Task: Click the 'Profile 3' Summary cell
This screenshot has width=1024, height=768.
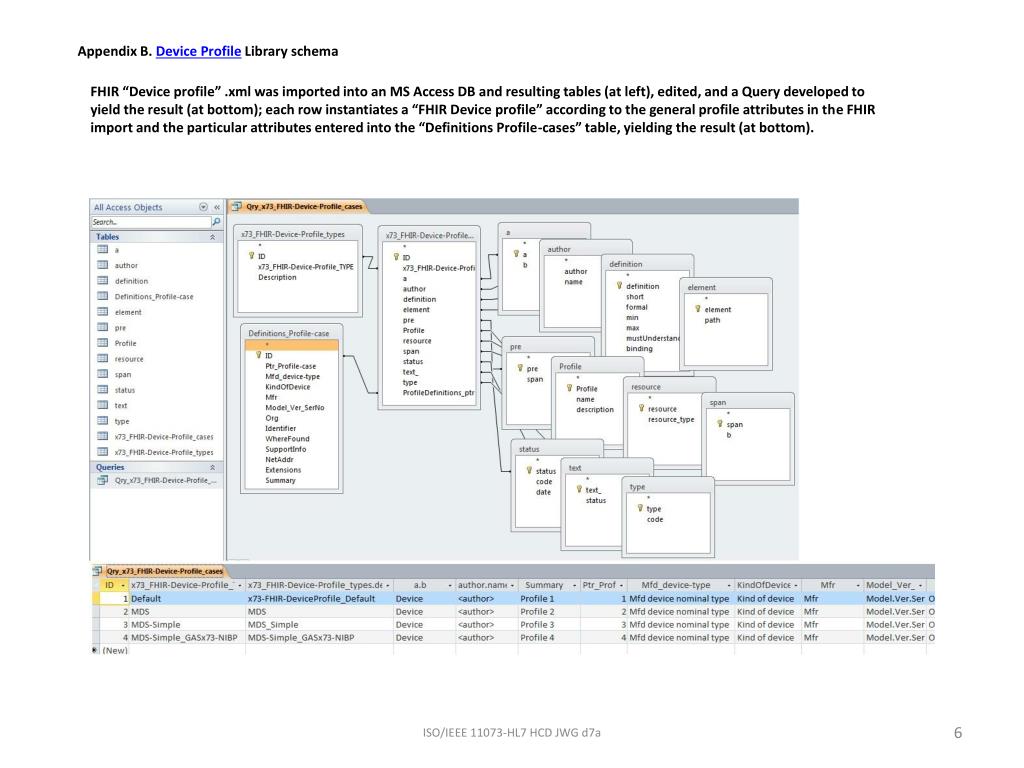Action: [x=549, y=624]
